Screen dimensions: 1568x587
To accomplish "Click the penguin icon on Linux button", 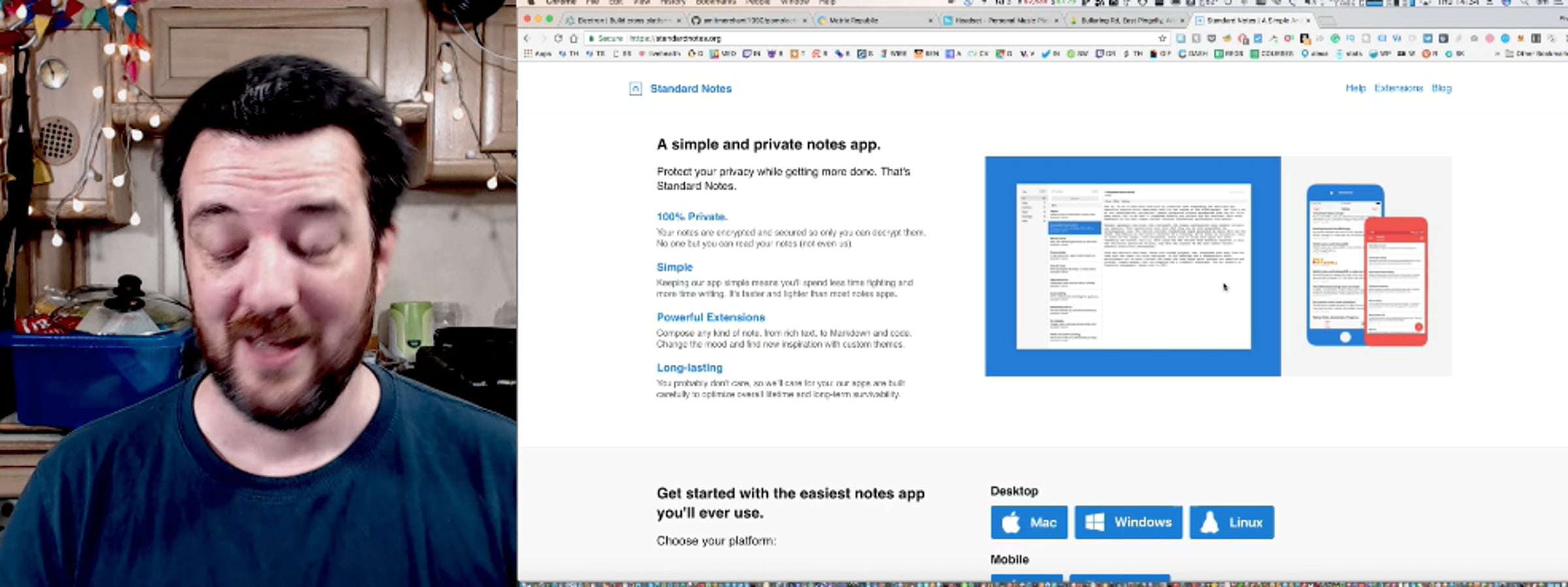I will (x=1209, y=522).
